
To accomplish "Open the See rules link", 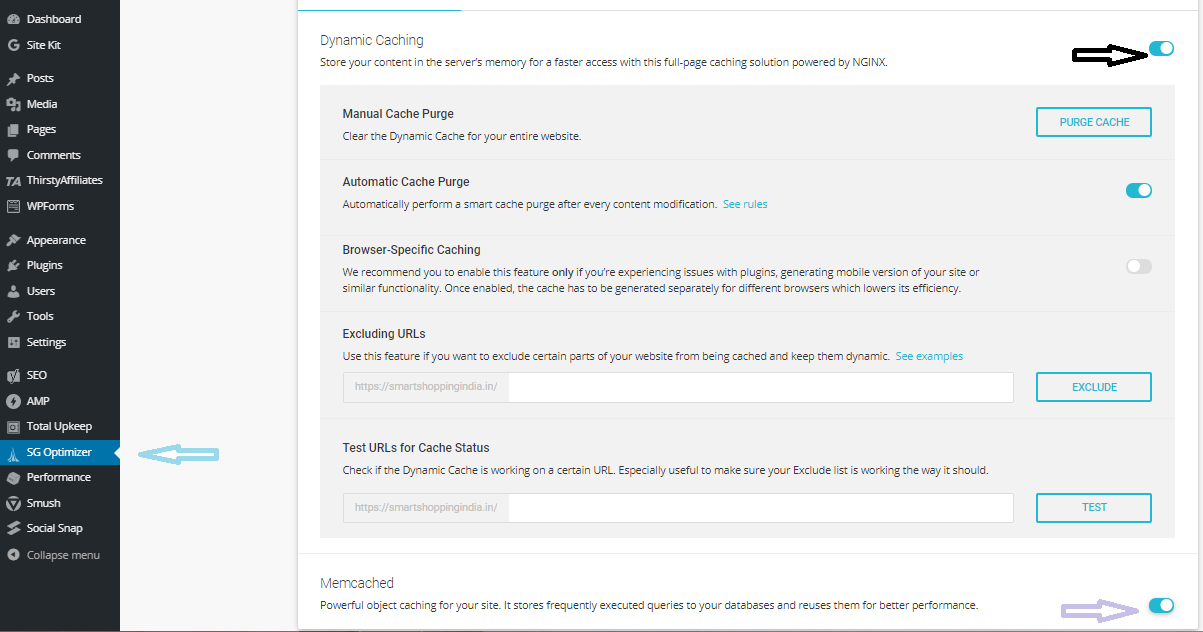I will 745,204.
